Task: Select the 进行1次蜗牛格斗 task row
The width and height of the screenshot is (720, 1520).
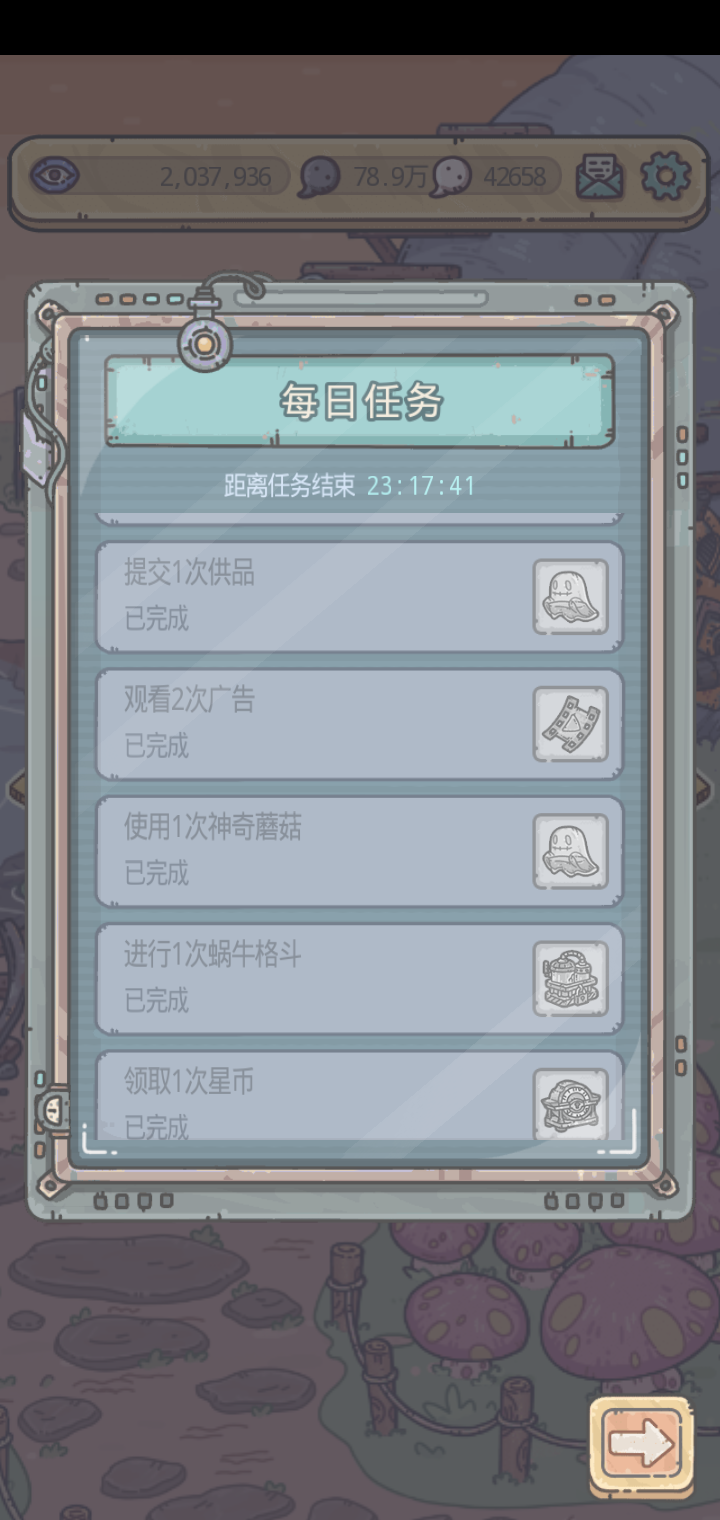Action: tap(359, 979)
